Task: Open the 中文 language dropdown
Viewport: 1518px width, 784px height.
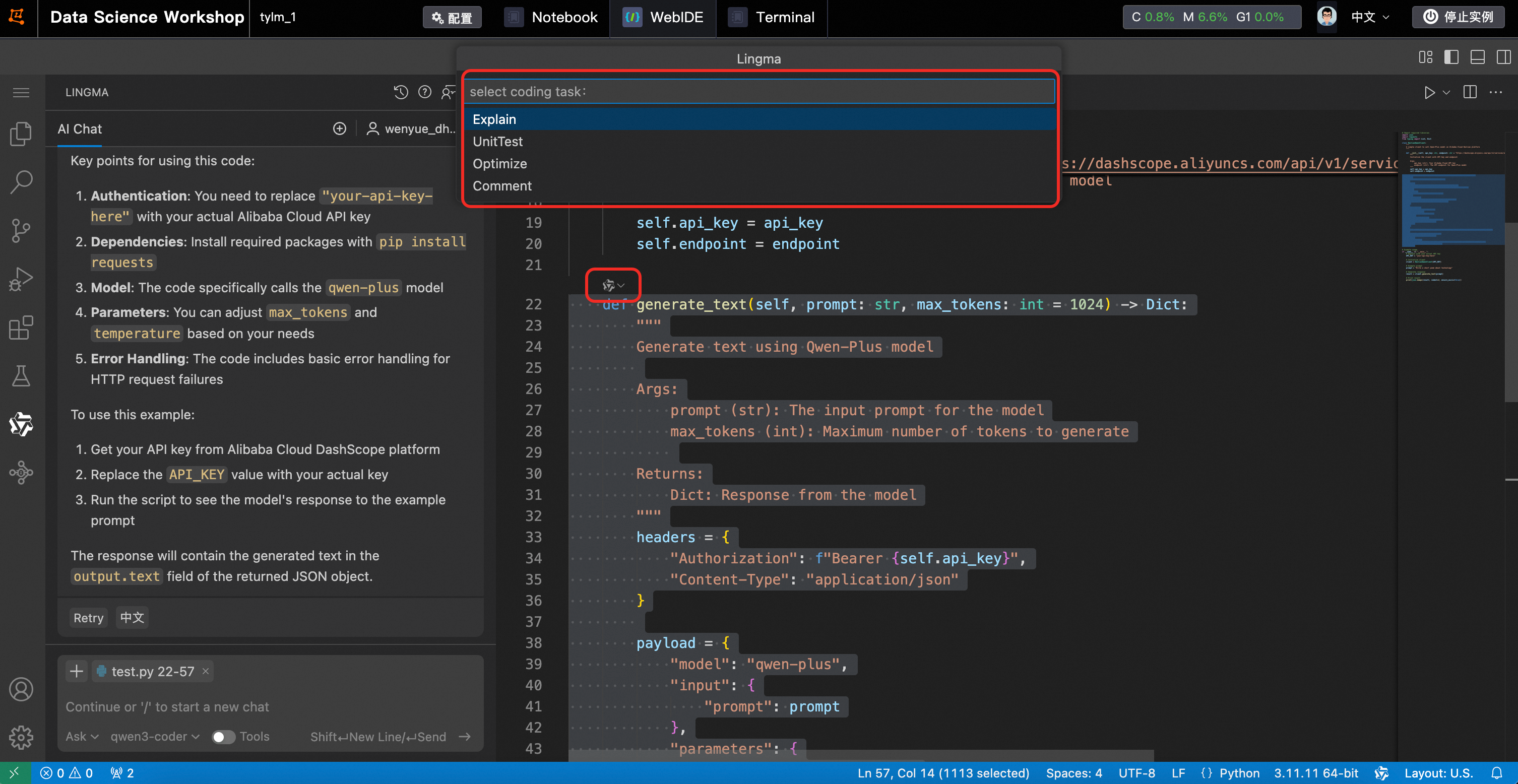Action: coord(1369,17)
